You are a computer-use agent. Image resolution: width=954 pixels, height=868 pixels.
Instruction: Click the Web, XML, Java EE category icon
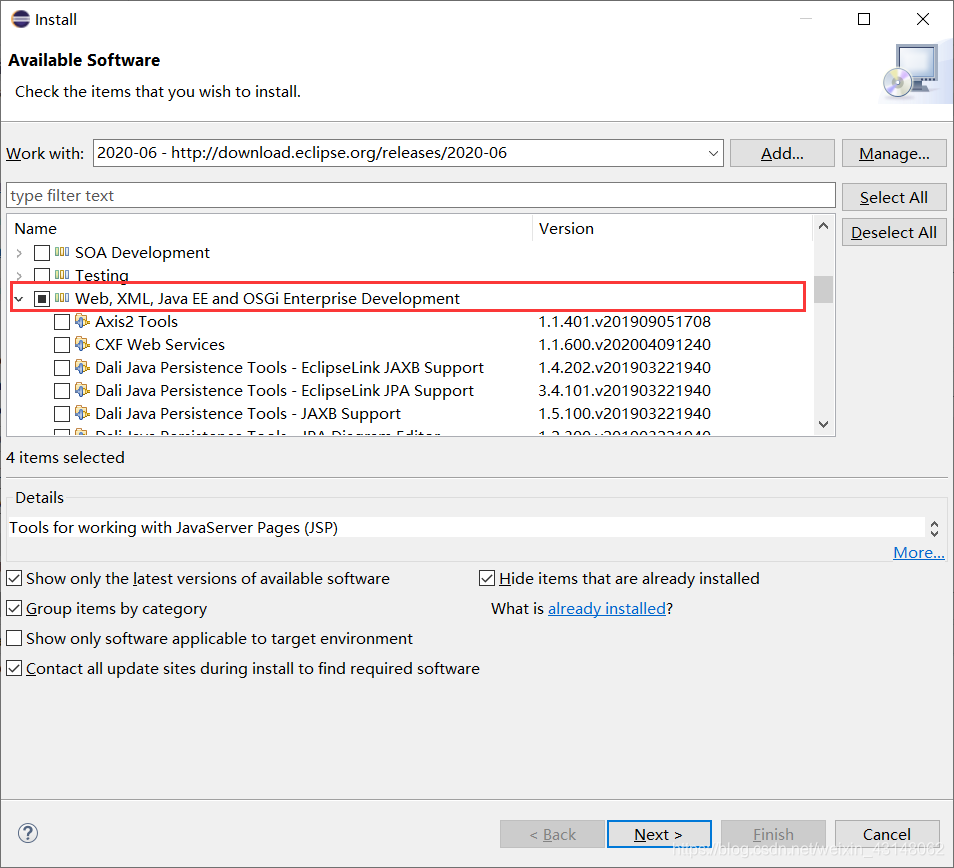pos(62,298)
